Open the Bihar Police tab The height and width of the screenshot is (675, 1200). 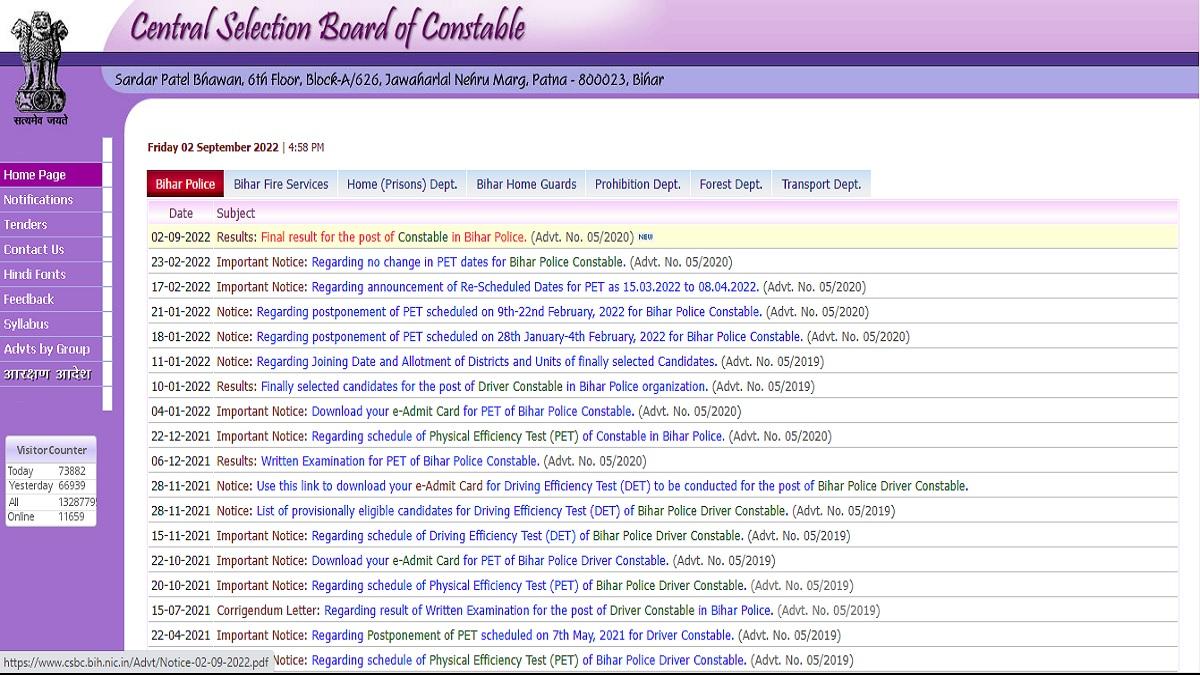(185, 184)
